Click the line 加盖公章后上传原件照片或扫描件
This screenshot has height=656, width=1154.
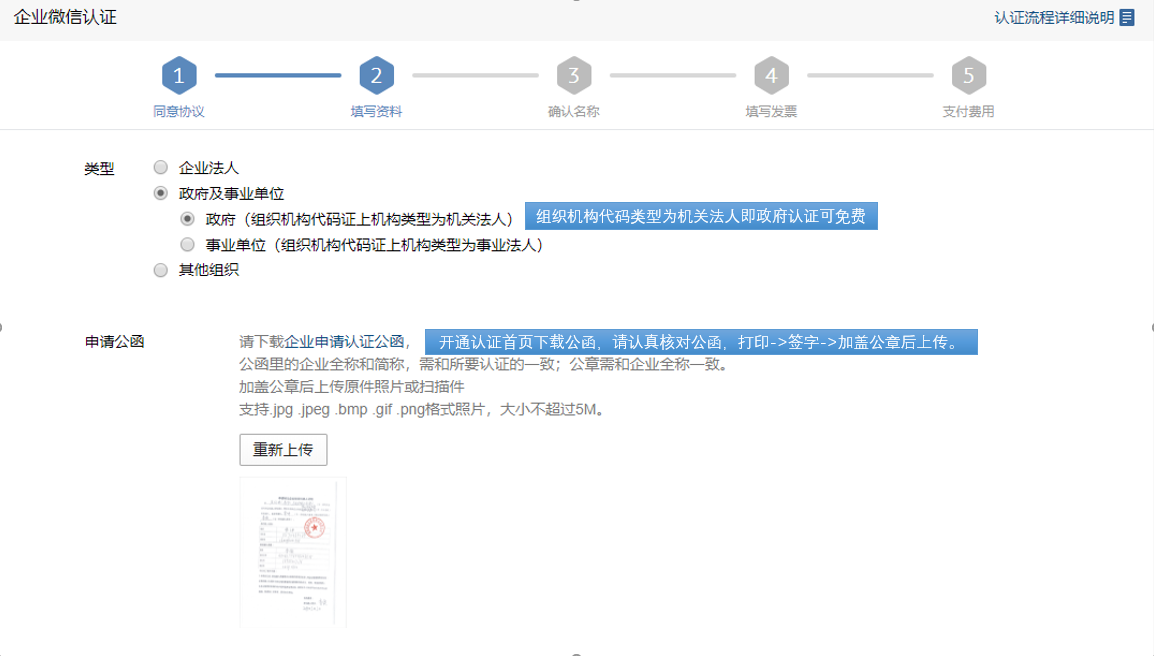[352, 387]
